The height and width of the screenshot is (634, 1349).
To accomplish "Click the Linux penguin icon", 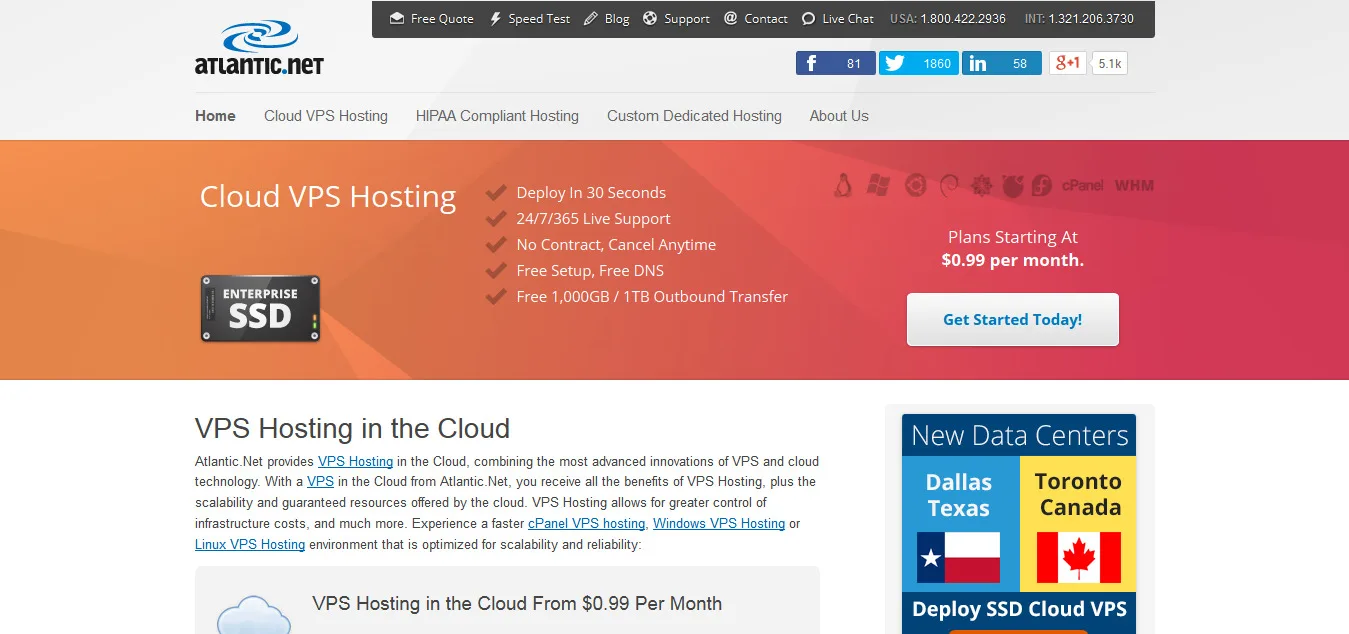I will click(x=843, y=185).
